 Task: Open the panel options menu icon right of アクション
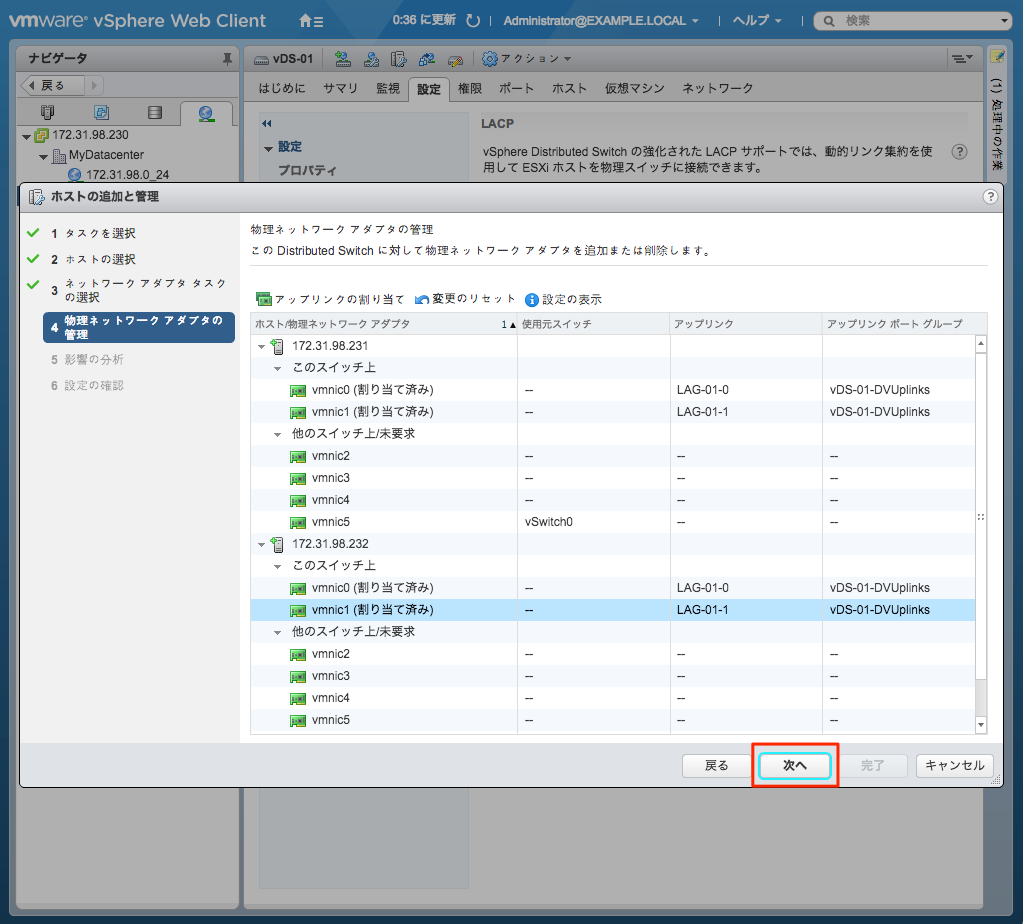(962, 59)
